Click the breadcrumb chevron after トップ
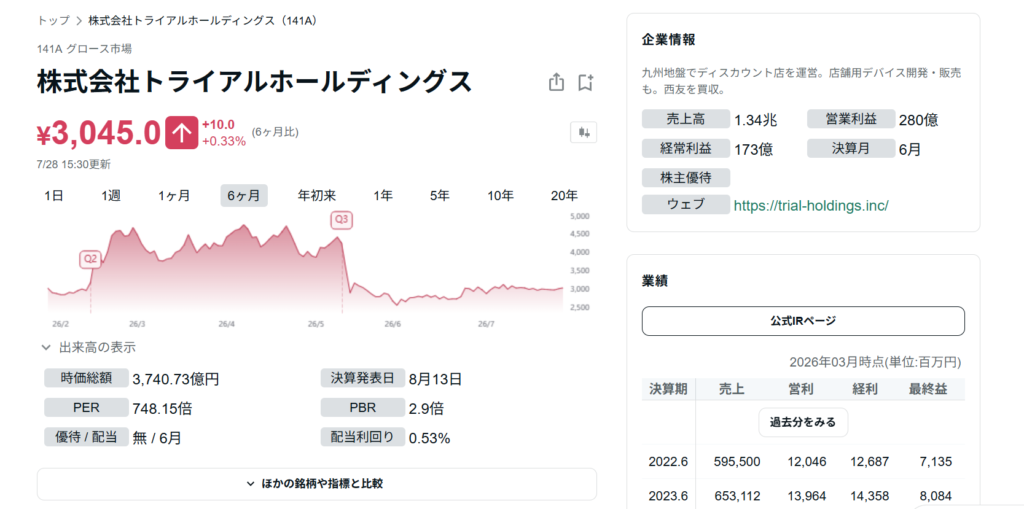1024x509 pixels. (x=78, y=20)
